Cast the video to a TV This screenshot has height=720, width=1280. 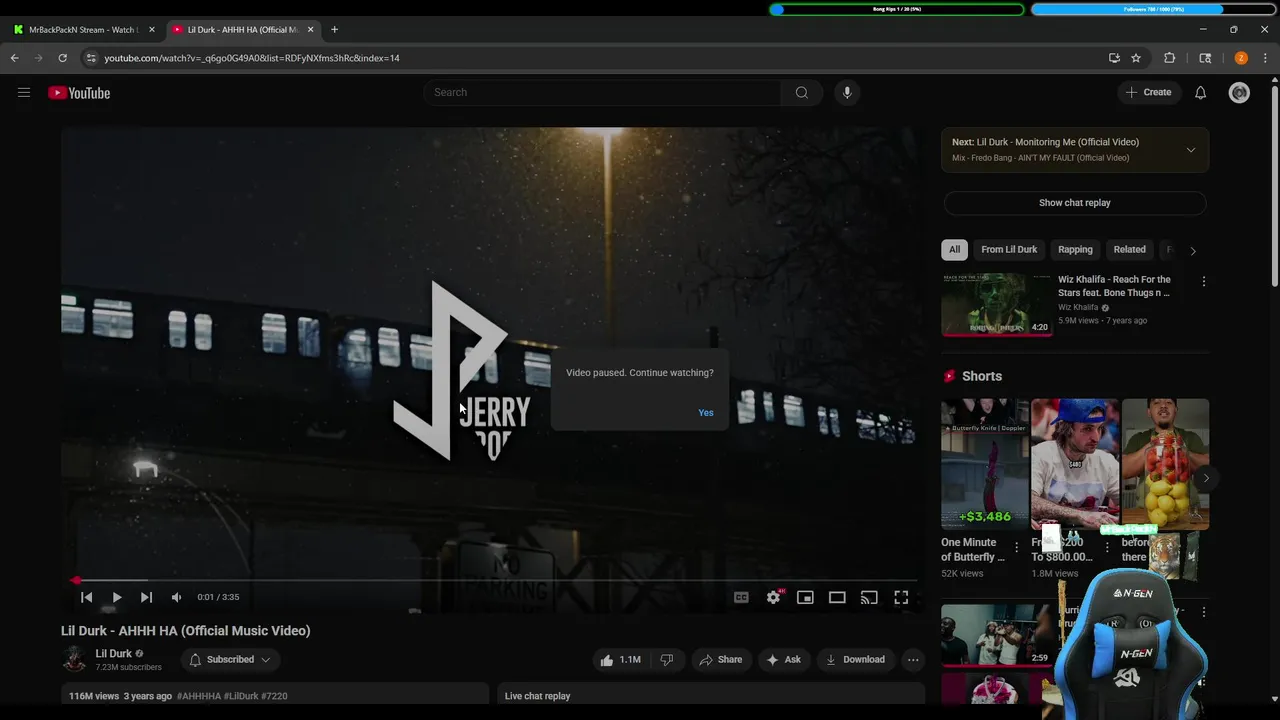point(869,597)
